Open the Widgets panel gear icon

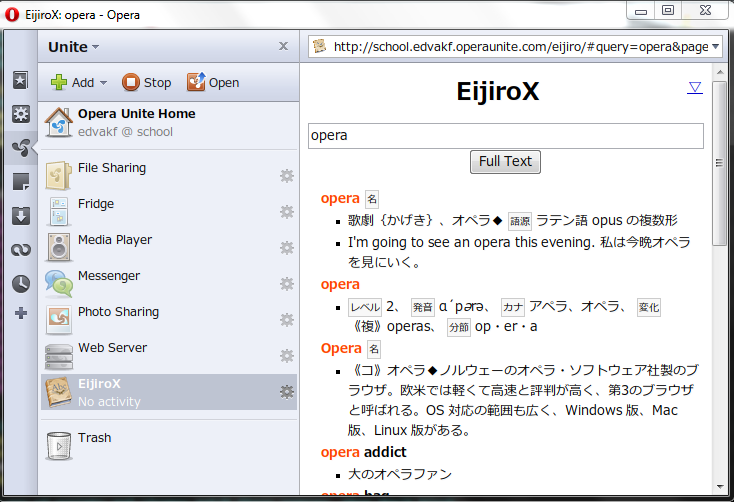pyautogui.click(x=20, y=114)
